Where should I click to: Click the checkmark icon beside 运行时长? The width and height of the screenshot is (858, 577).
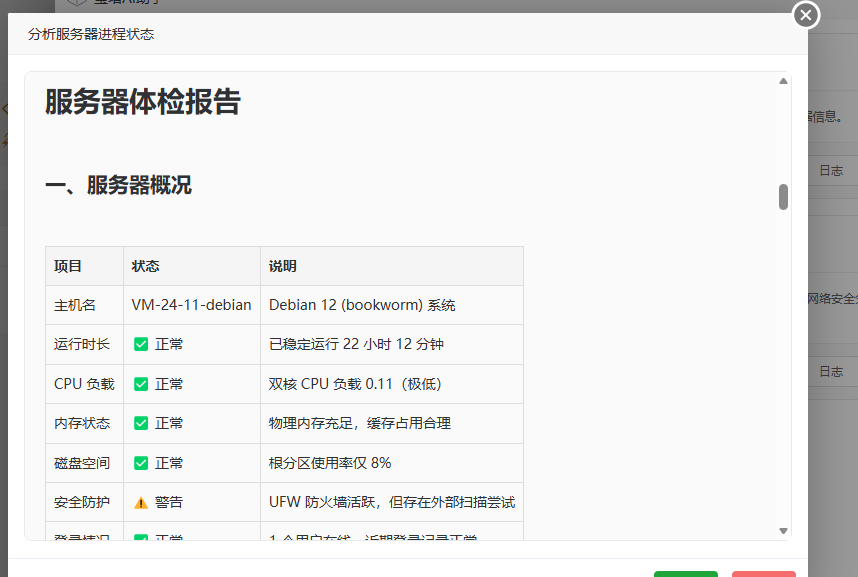(x=141, y=344)
